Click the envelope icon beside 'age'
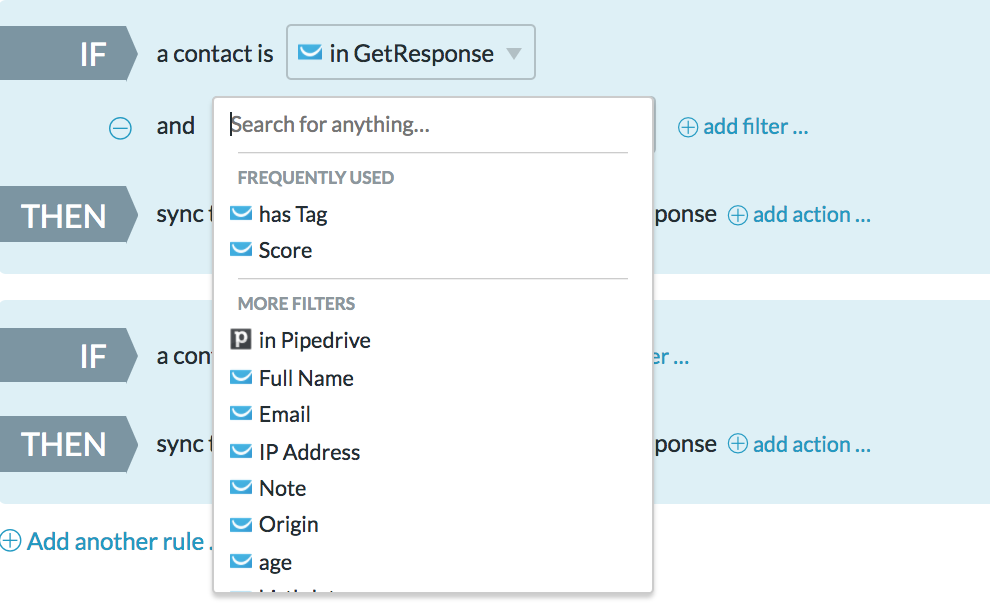The width and height of the screenshot is (990, 608). pos(241,561)
